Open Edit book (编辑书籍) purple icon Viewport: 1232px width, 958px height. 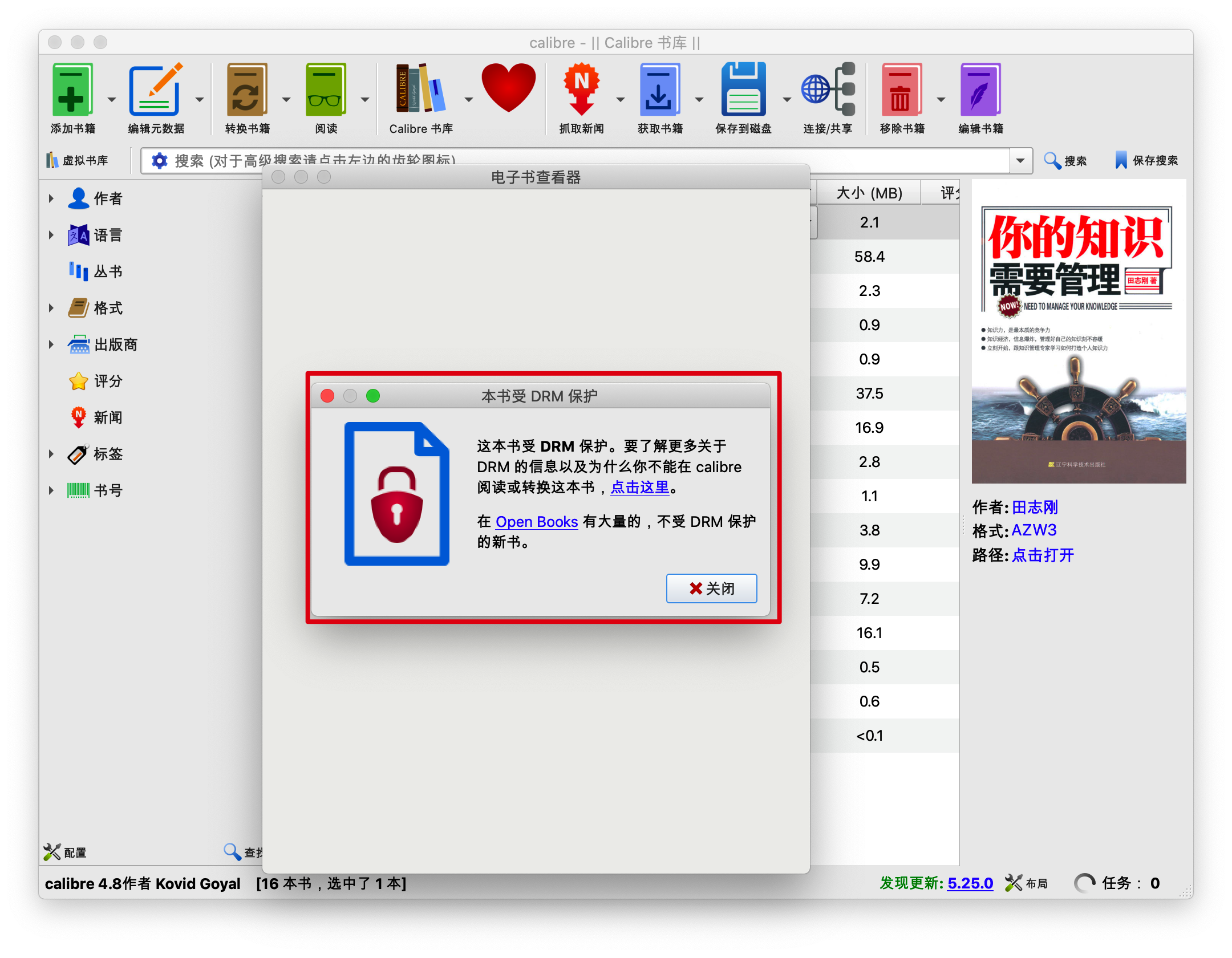(x=980, y=90)
